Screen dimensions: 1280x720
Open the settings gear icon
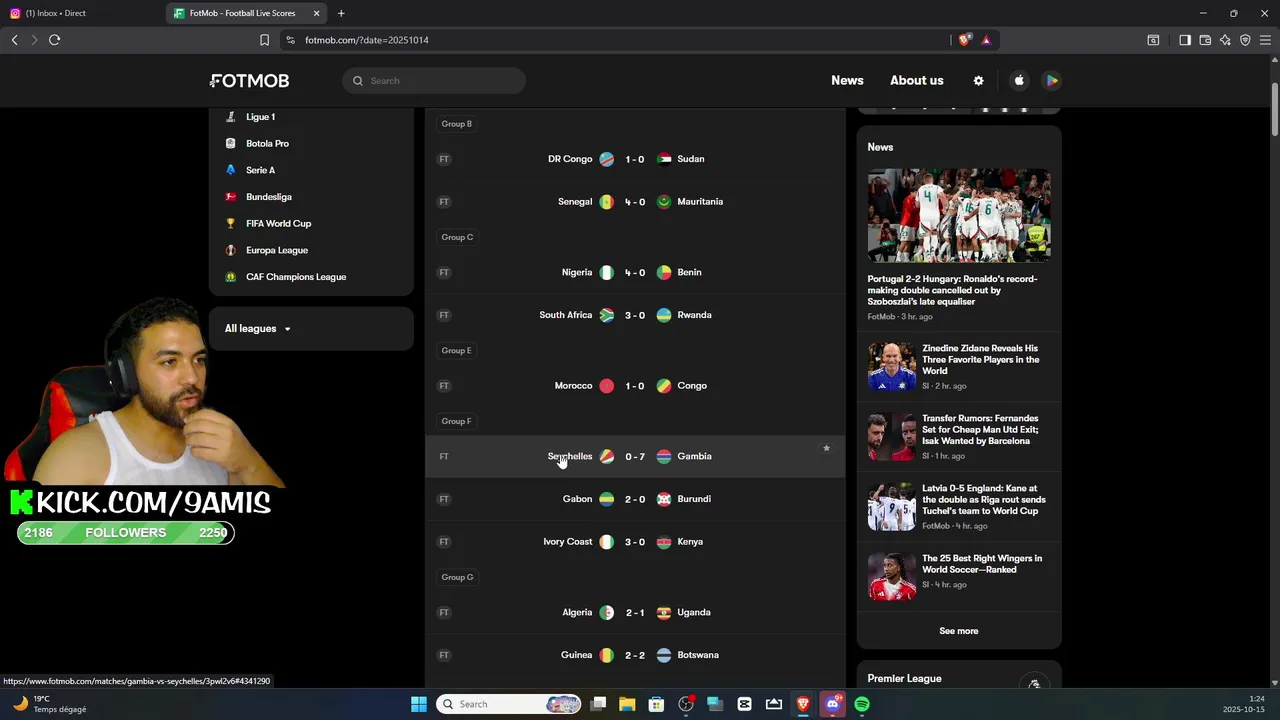pos(978,81)
